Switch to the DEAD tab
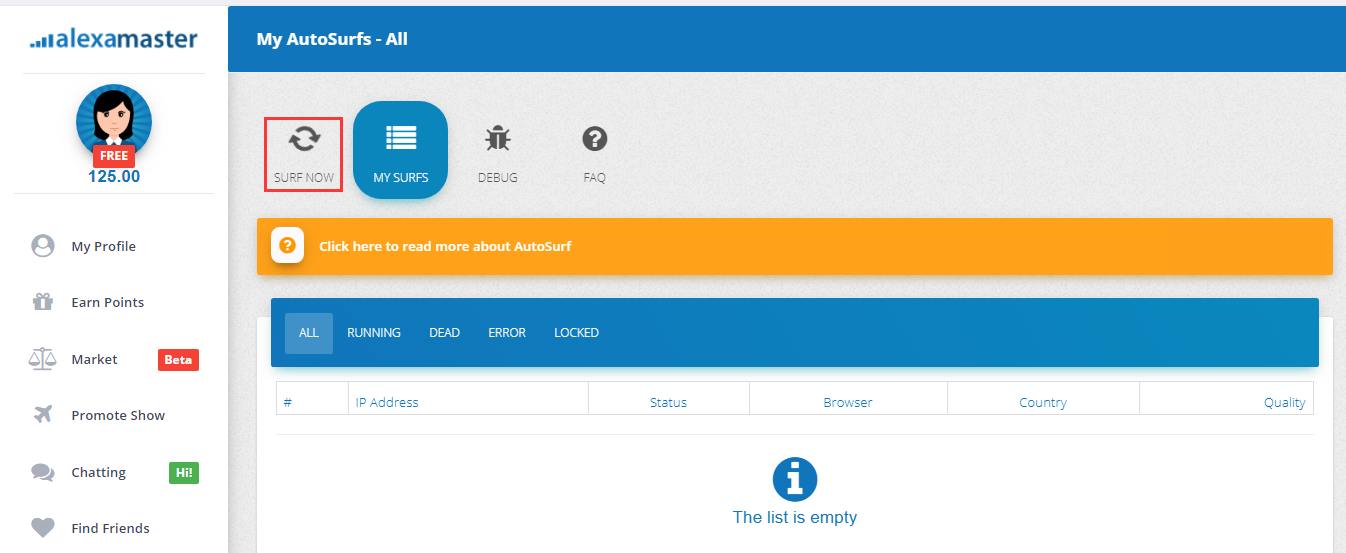Viewport: 1346px width, 553px height. coord(444,333)
